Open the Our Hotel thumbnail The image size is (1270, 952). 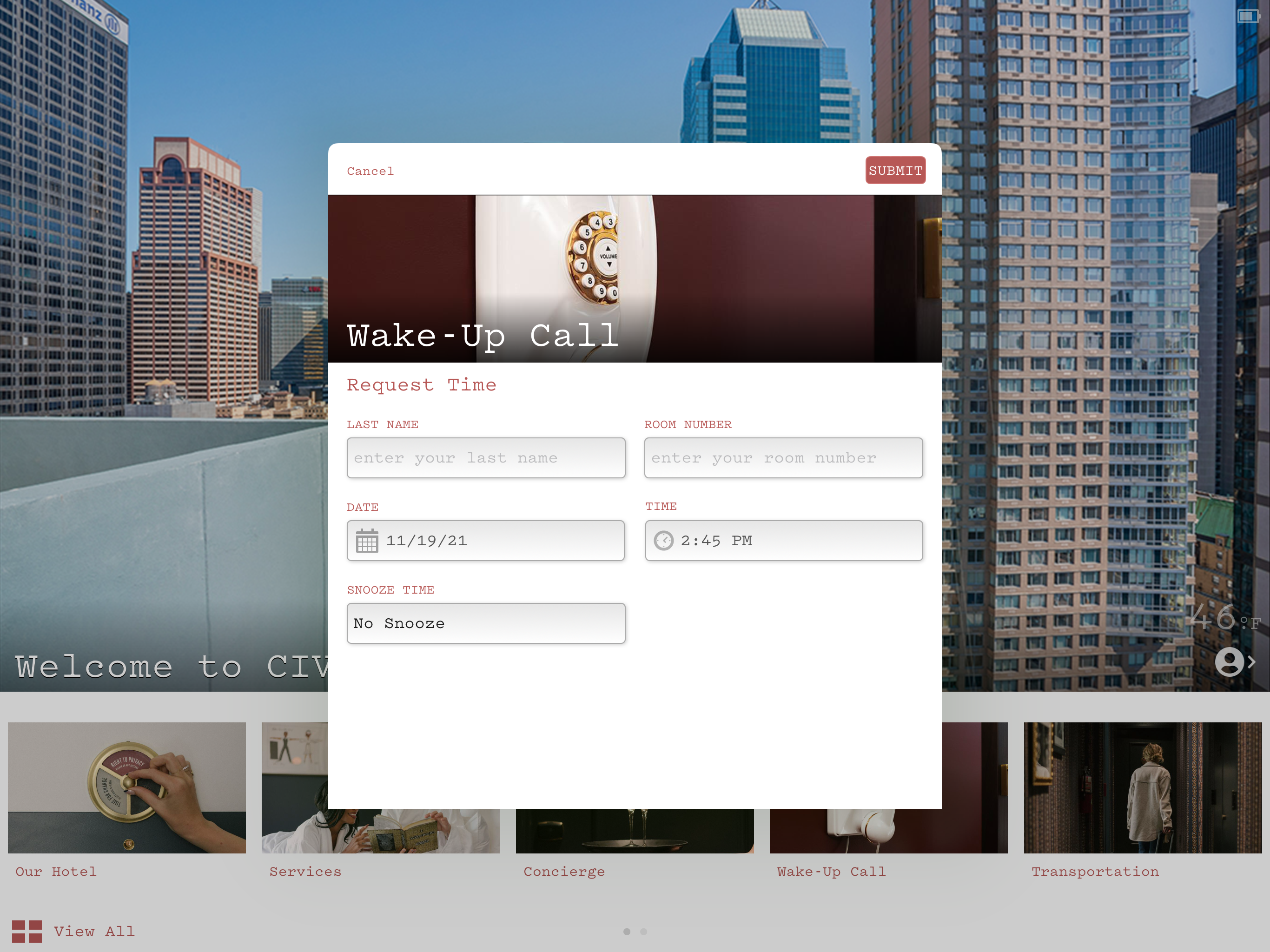[126, 787]
